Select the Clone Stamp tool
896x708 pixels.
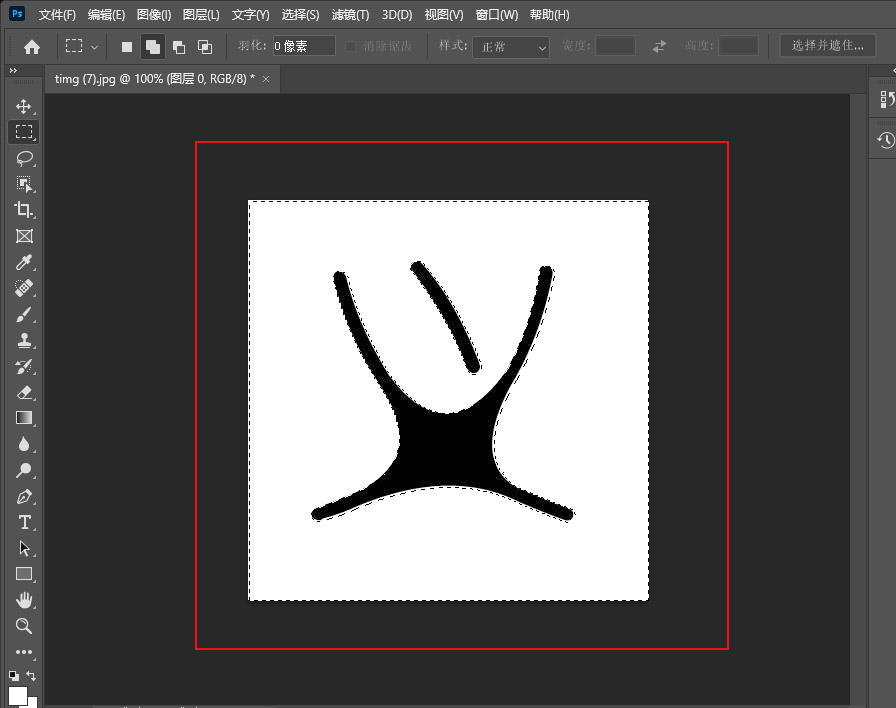pyautogui.click(x=24, y=341)
